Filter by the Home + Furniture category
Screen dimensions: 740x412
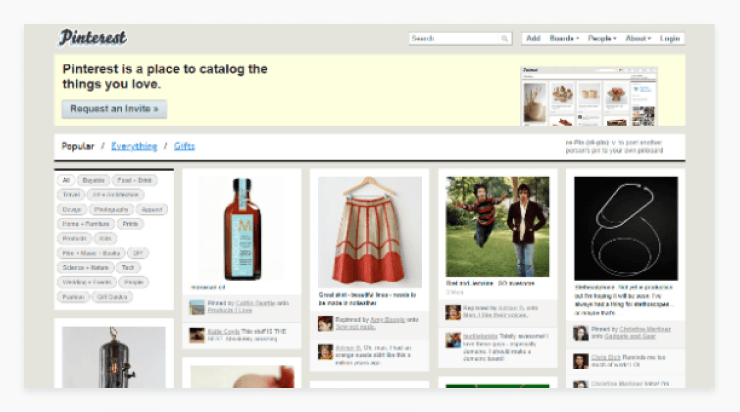point(86,224)
